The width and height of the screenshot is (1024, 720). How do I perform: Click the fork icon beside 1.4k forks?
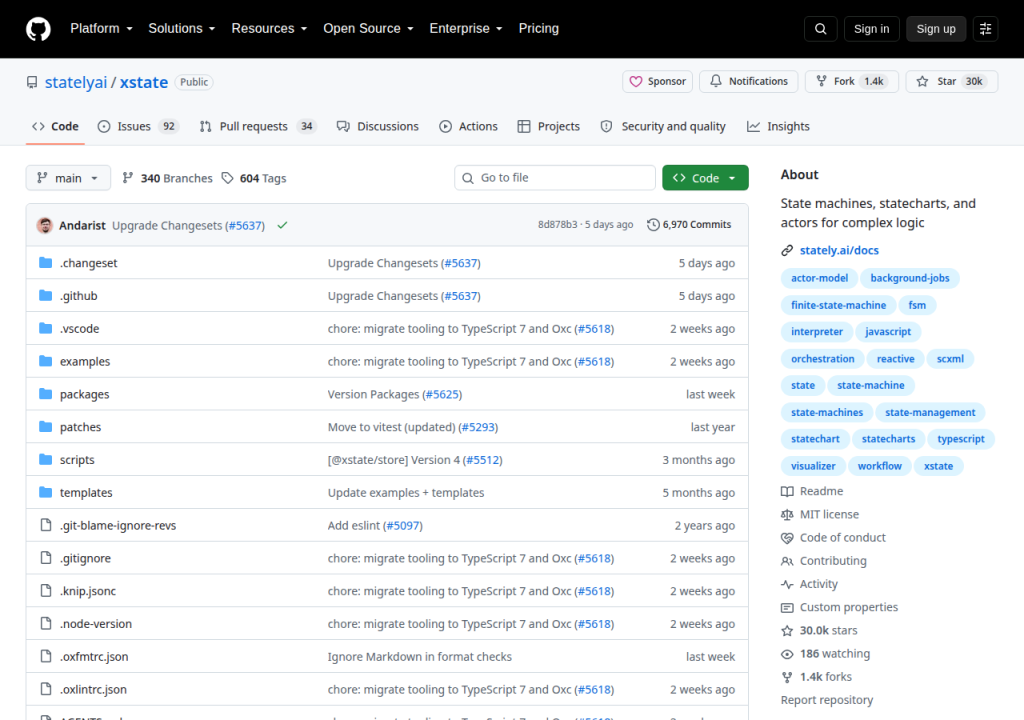787,677
